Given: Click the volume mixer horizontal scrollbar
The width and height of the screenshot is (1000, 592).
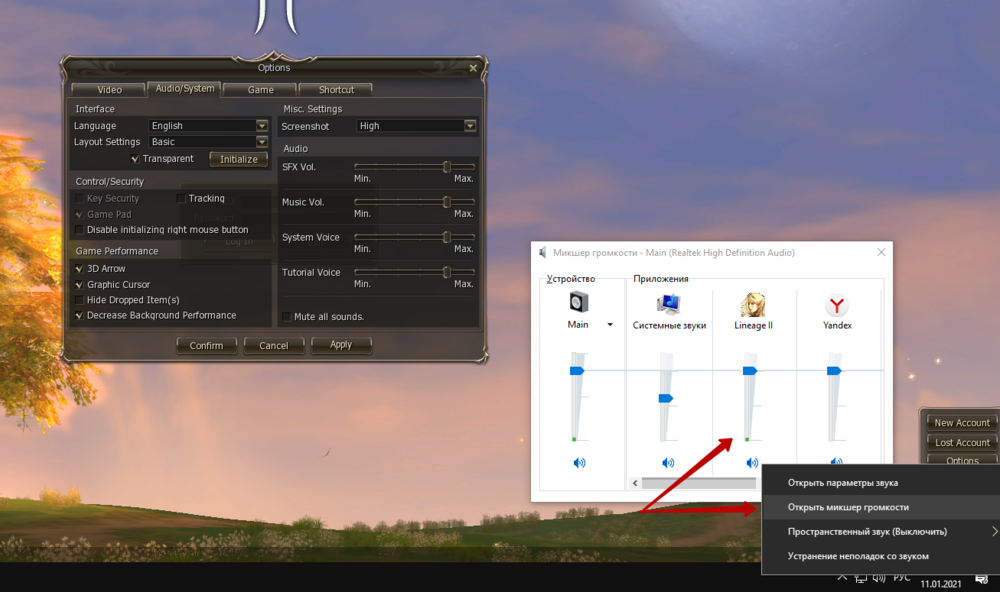Looking at the screenshot, I should coord(700,483).
